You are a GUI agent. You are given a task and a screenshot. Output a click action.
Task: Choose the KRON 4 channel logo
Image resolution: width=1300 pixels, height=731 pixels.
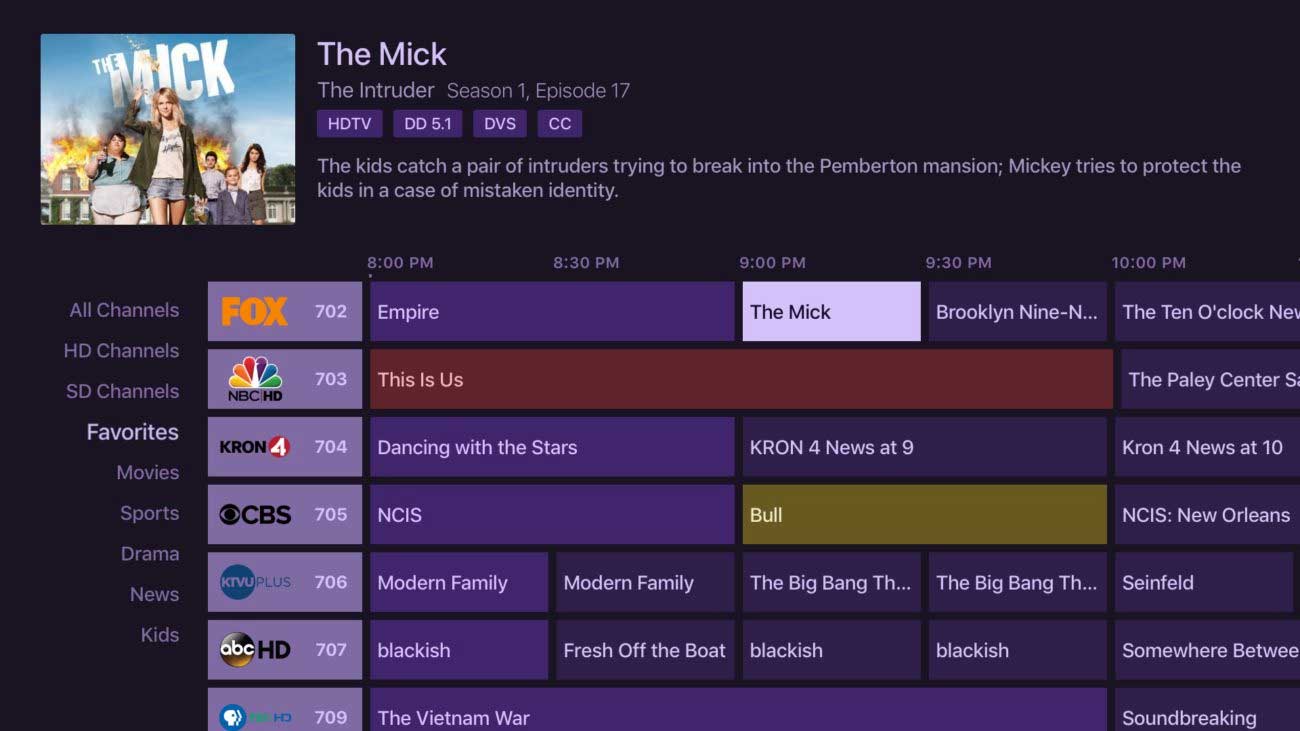click(x=254, y=447)
